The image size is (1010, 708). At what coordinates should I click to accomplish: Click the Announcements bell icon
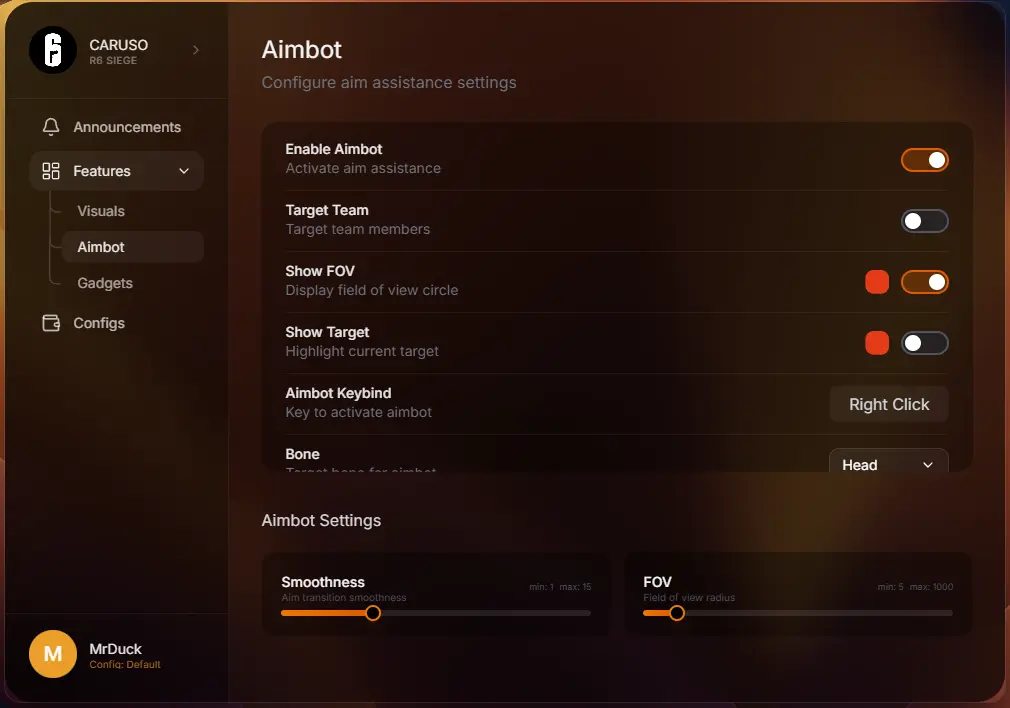(x=51, y=127)
